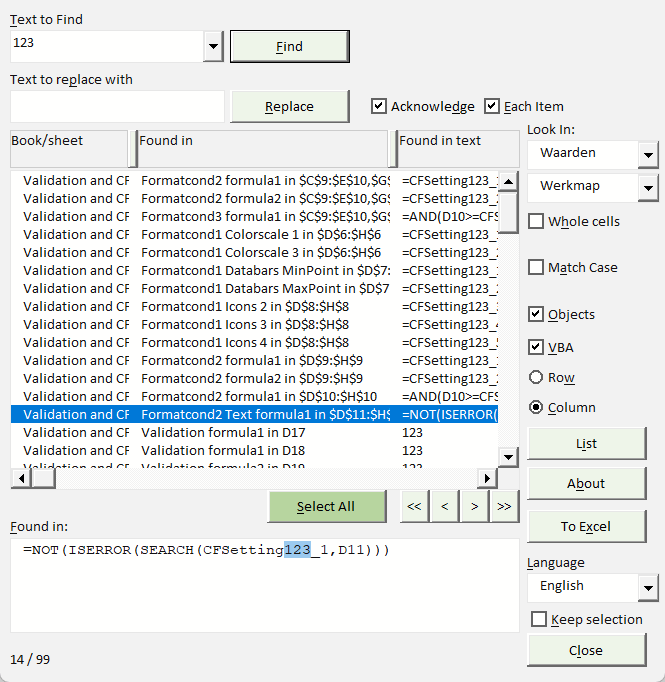
Task: Click the To Excel button
Action: (587, 527)
